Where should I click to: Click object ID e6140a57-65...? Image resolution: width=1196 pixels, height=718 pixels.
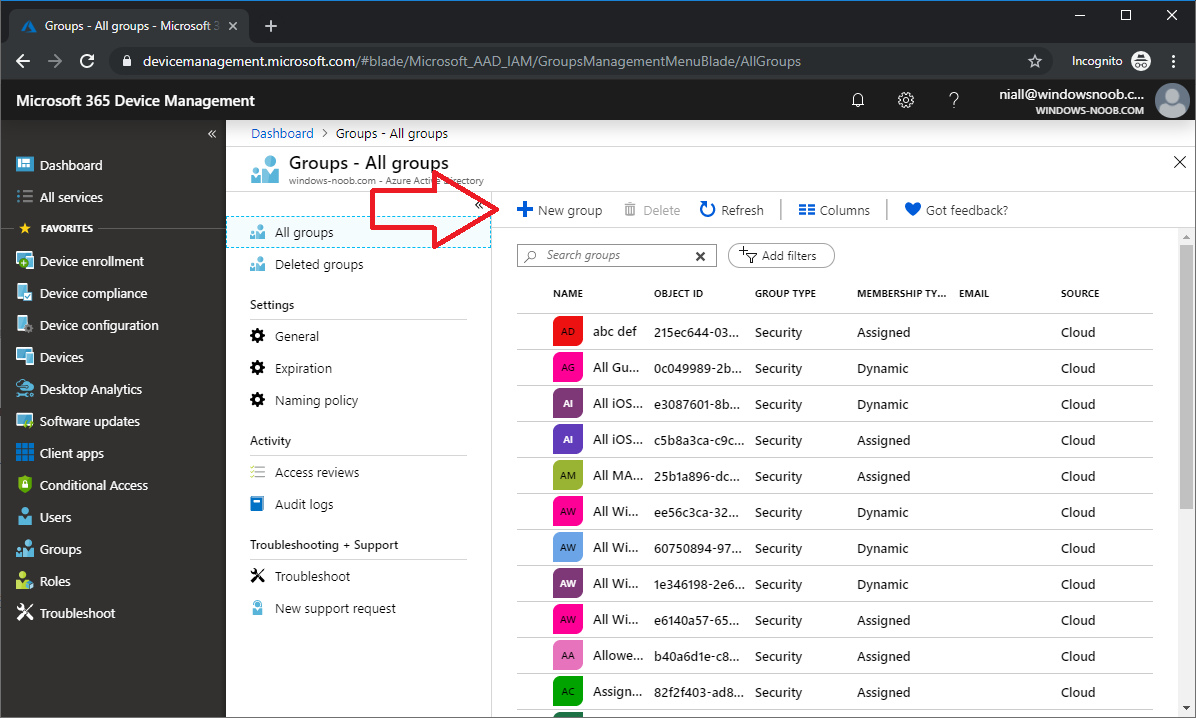coord(696,620)
